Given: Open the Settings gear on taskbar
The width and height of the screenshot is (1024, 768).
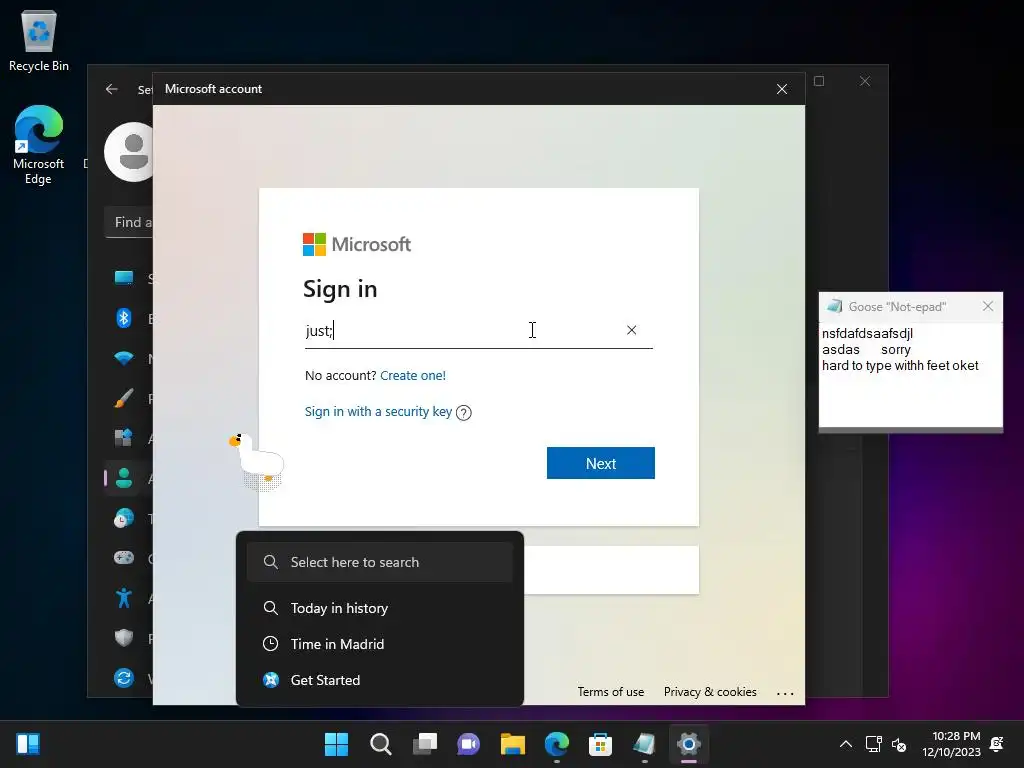Looking at the screenshot, I should [688, 744].
